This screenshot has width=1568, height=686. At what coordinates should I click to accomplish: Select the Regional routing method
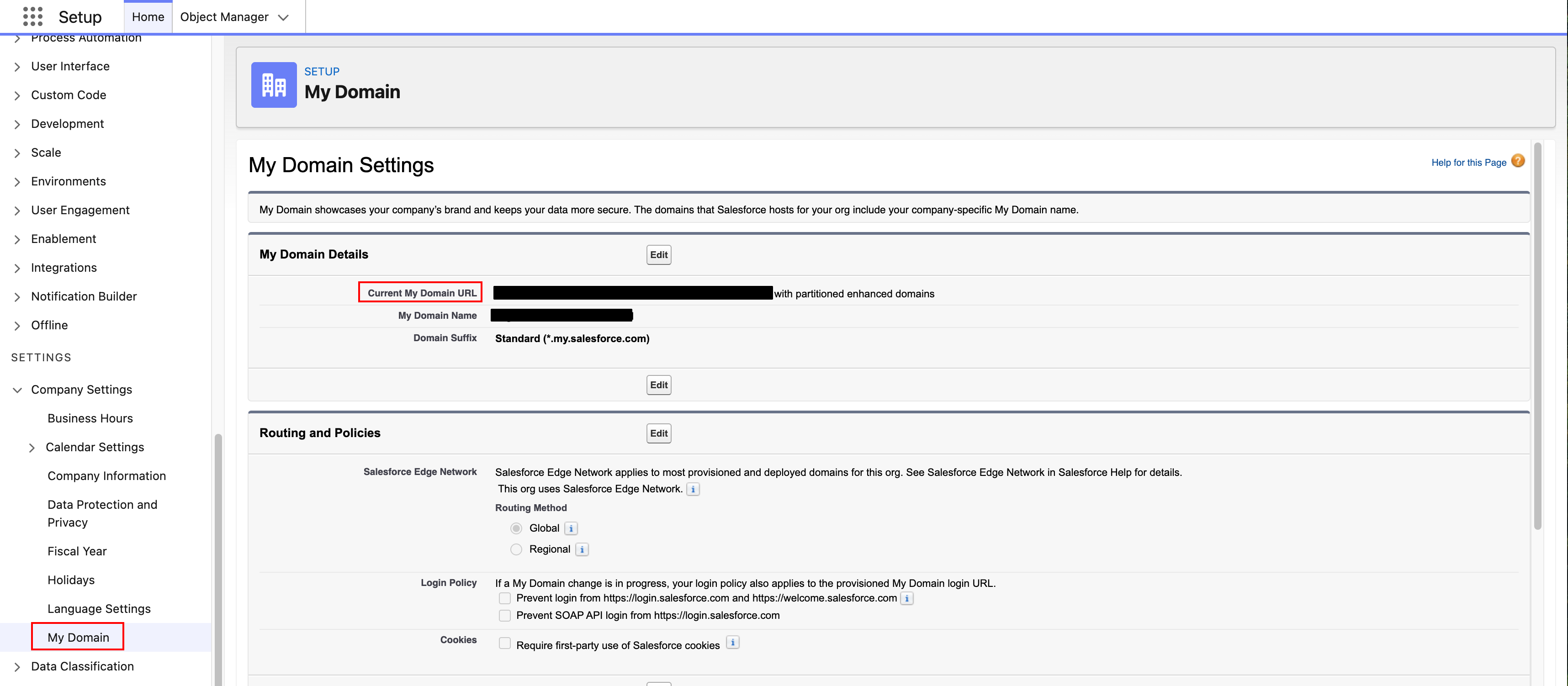pos(516,549)
